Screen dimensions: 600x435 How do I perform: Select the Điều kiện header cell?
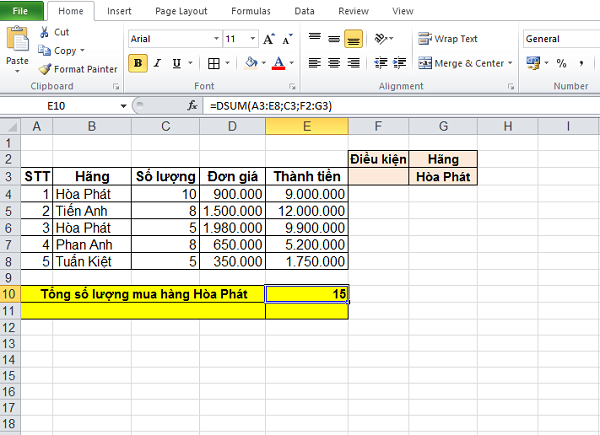click(378, 159)
